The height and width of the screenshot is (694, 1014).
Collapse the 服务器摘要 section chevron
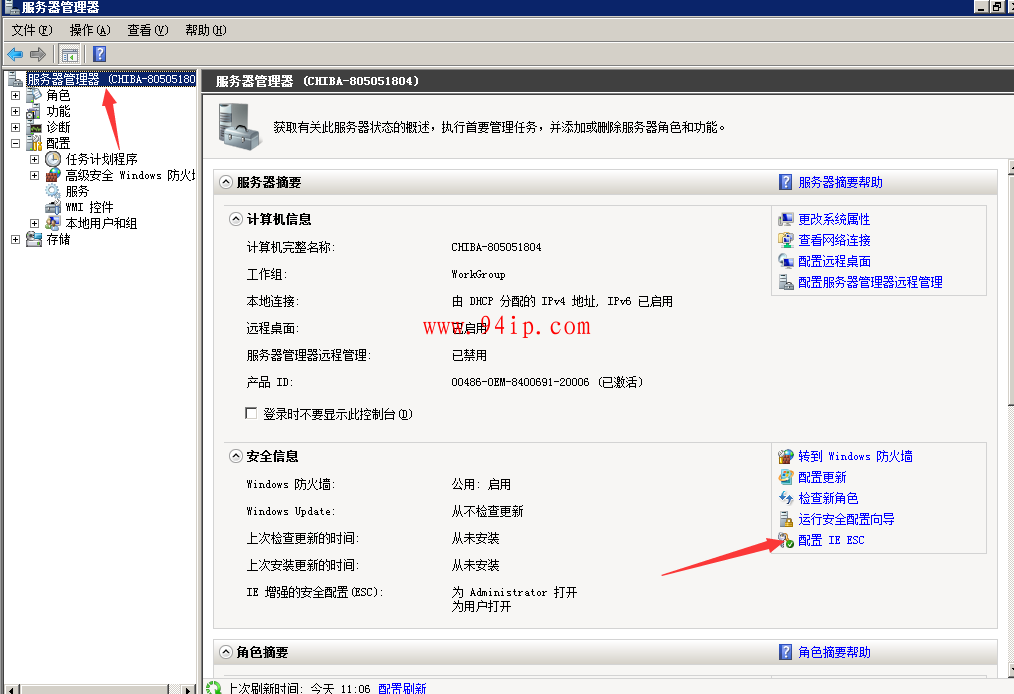(x=226, y=182)
